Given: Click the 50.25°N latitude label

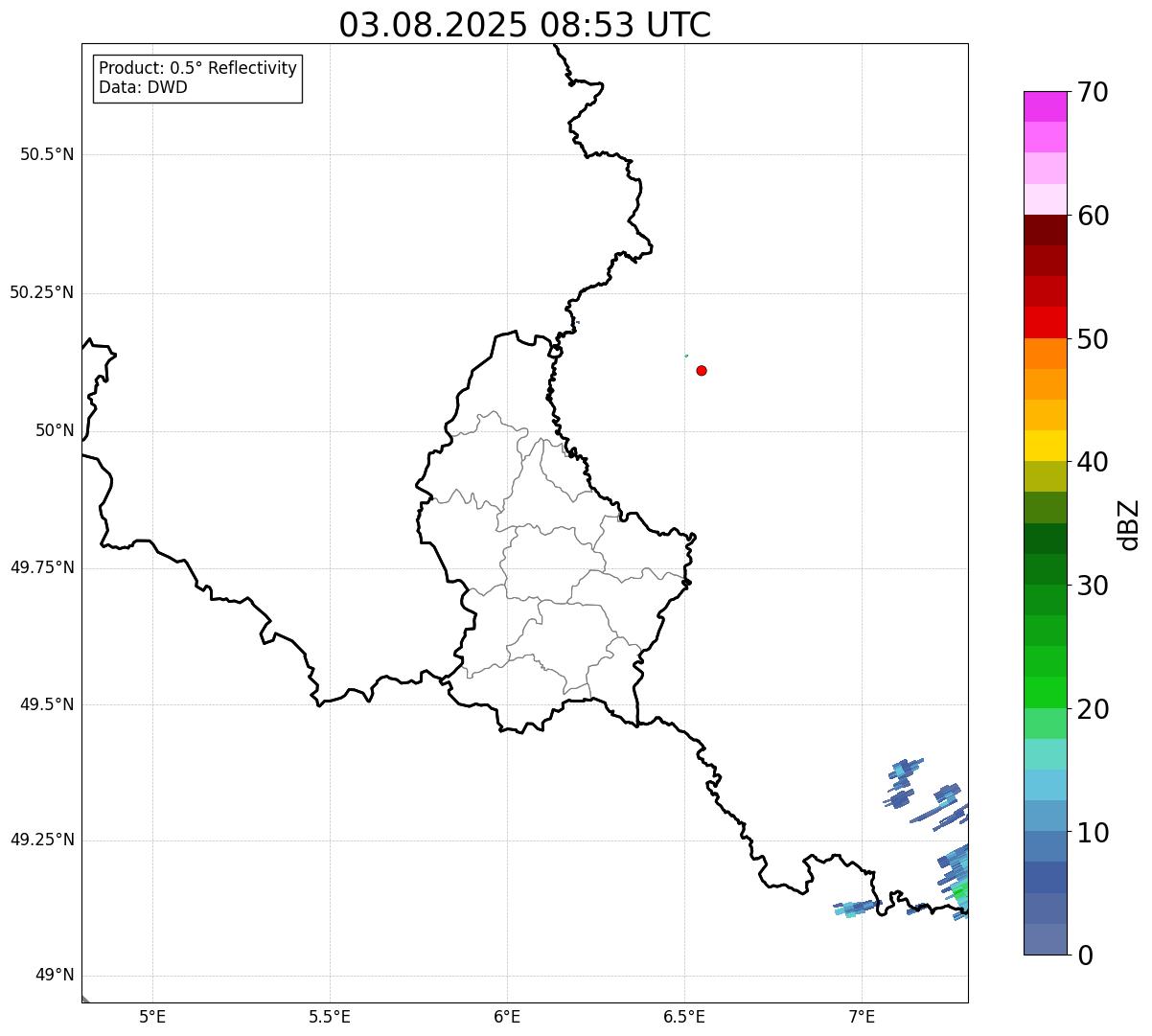Looking at the screenshot, I should coord(42,292).
